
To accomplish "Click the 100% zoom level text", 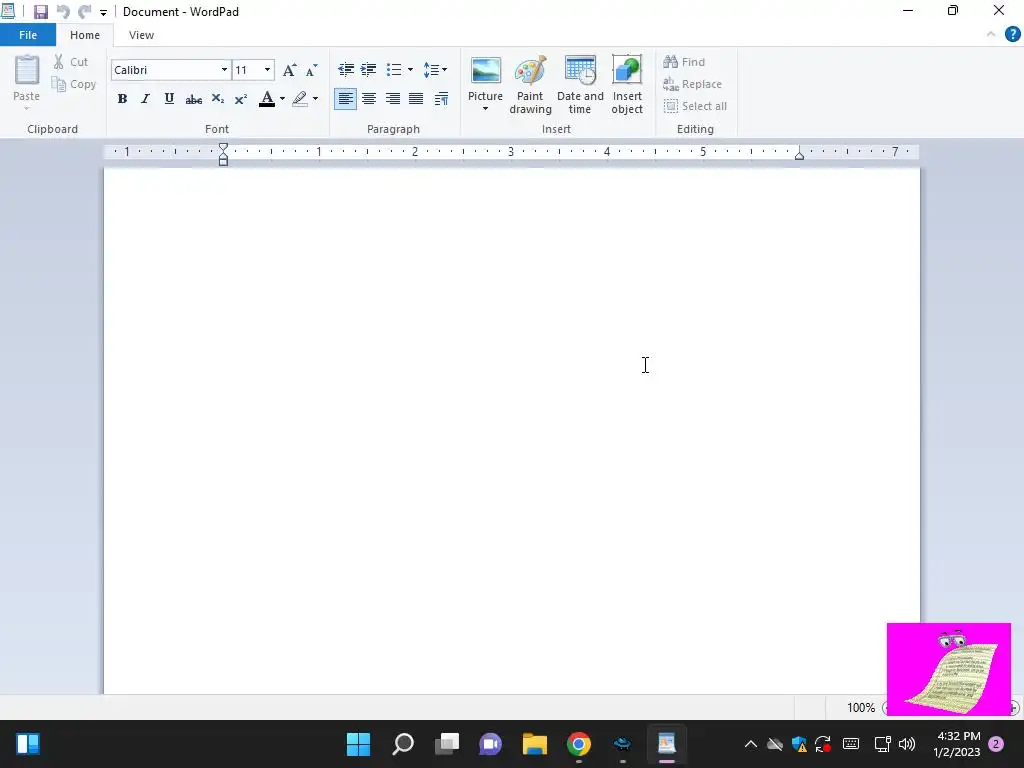I will pos(861,708).
